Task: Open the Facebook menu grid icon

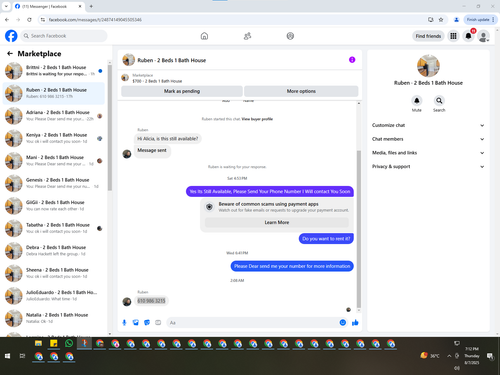Action: coord(453,36)
